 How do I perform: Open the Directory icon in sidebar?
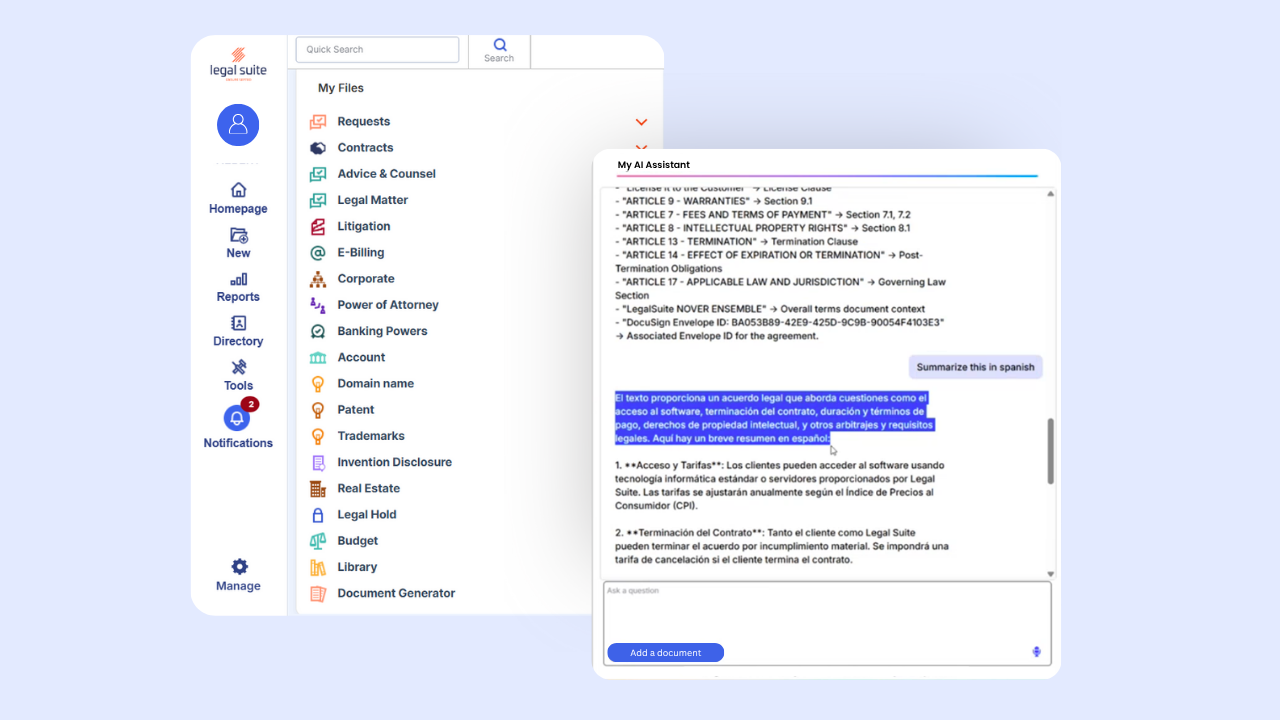pos(238,323)
